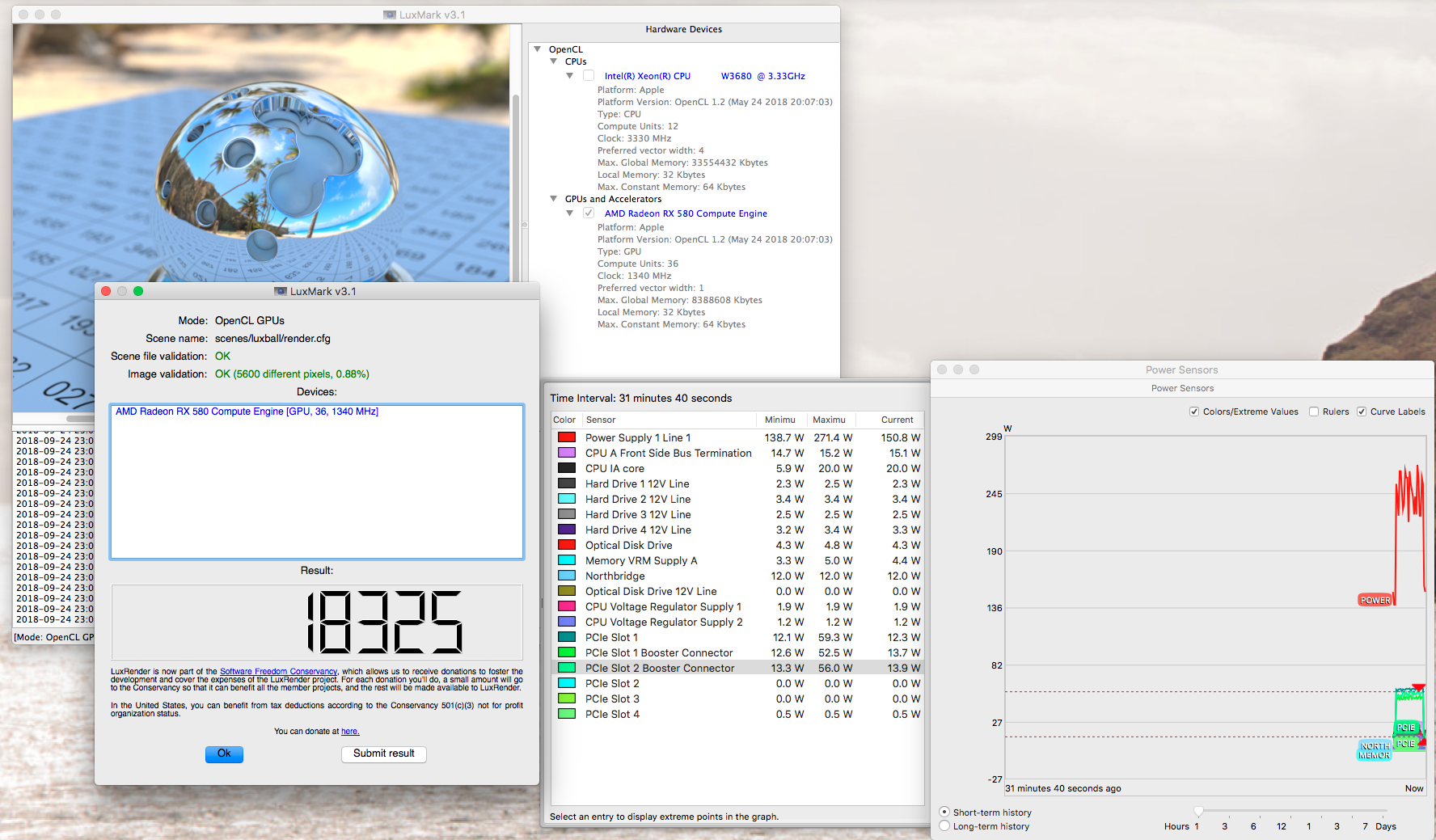Toggle Colors/Extreme Values checkbox

coord(1194,412)
